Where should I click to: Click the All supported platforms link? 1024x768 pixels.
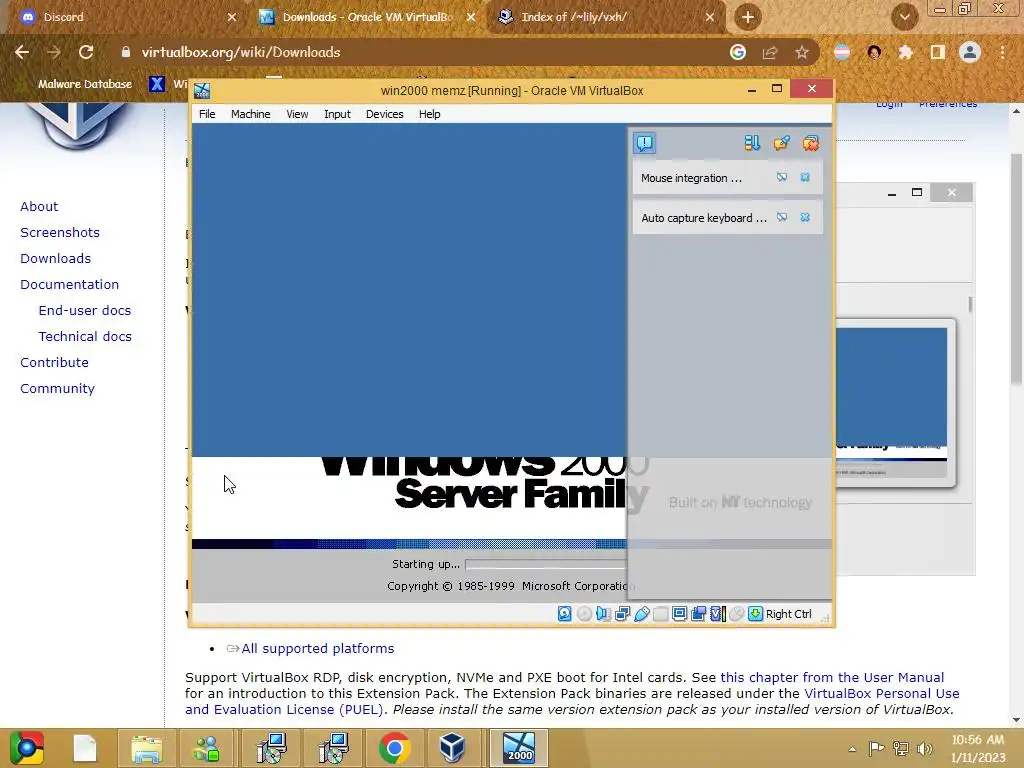(317, 648)
